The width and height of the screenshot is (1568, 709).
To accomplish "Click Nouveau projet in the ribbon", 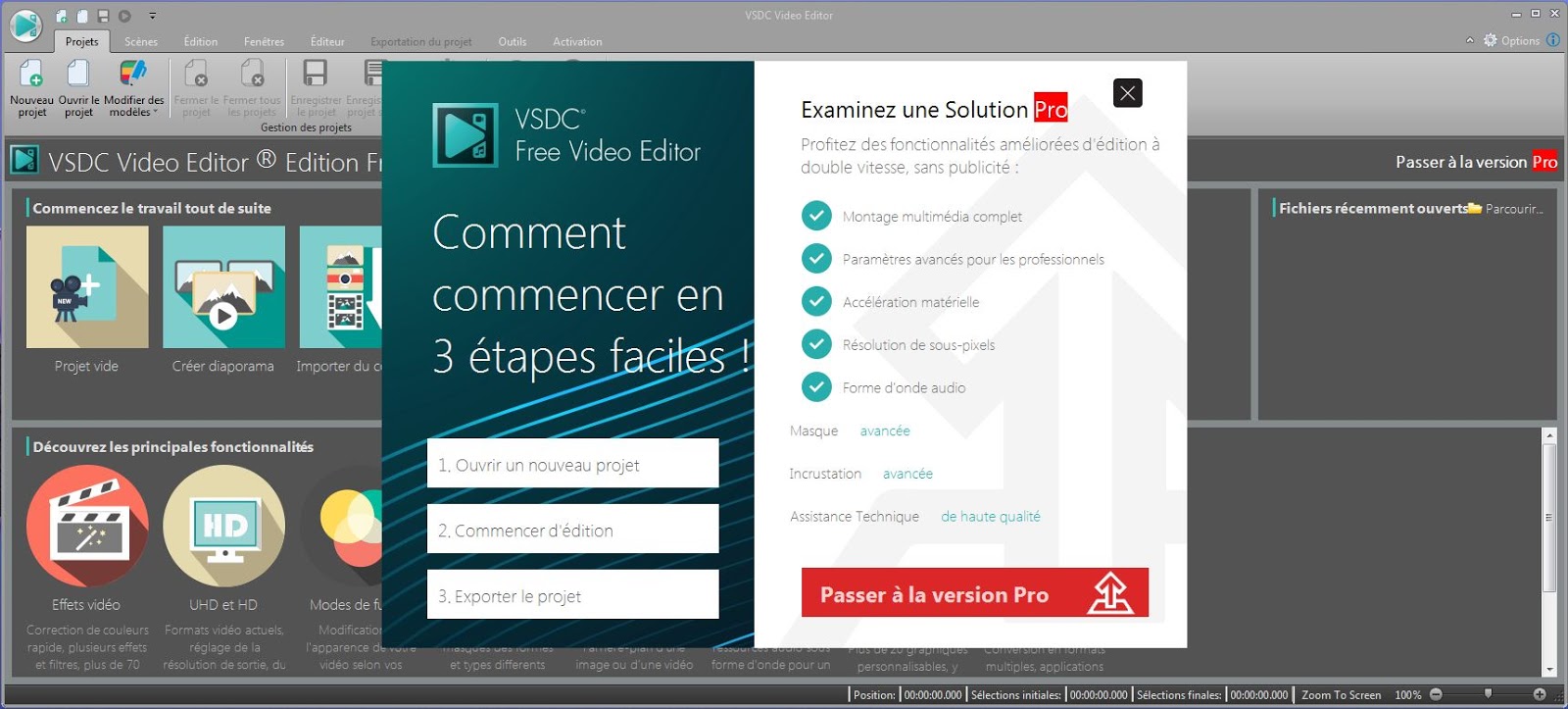I will tap(31, 87).
